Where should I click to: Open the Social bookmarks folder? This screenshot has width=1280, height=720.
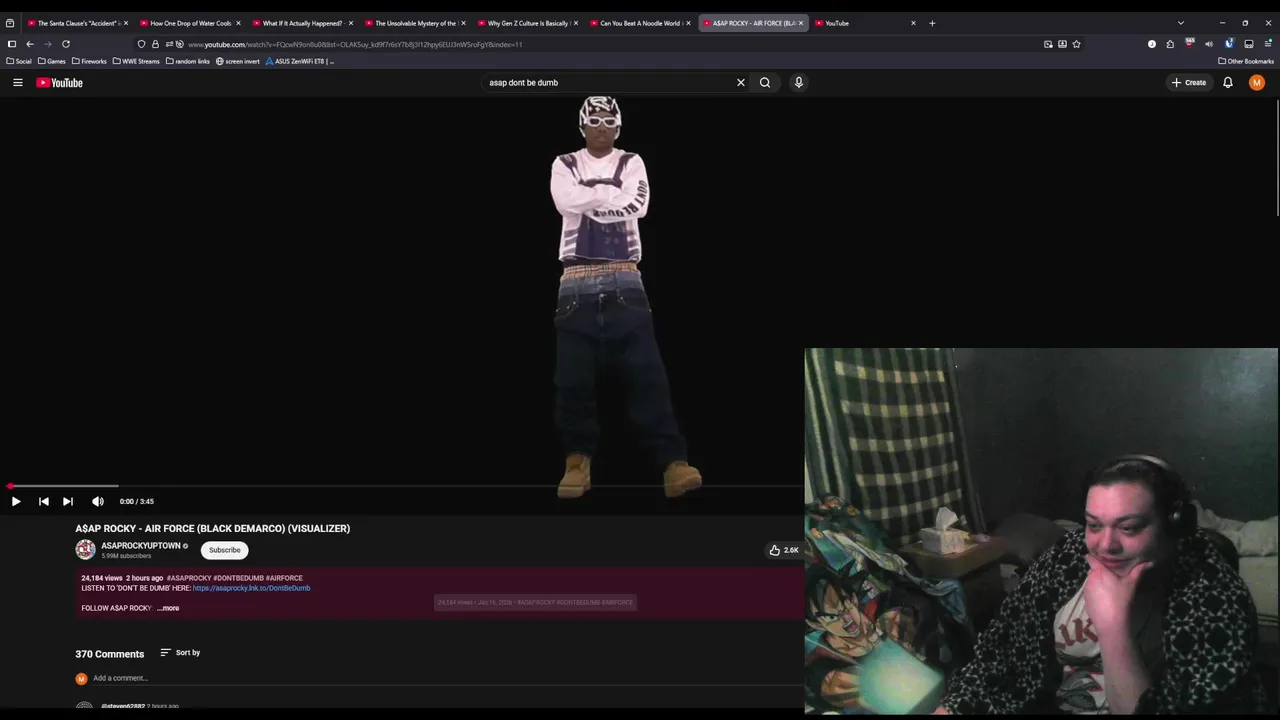pos(19,61)
